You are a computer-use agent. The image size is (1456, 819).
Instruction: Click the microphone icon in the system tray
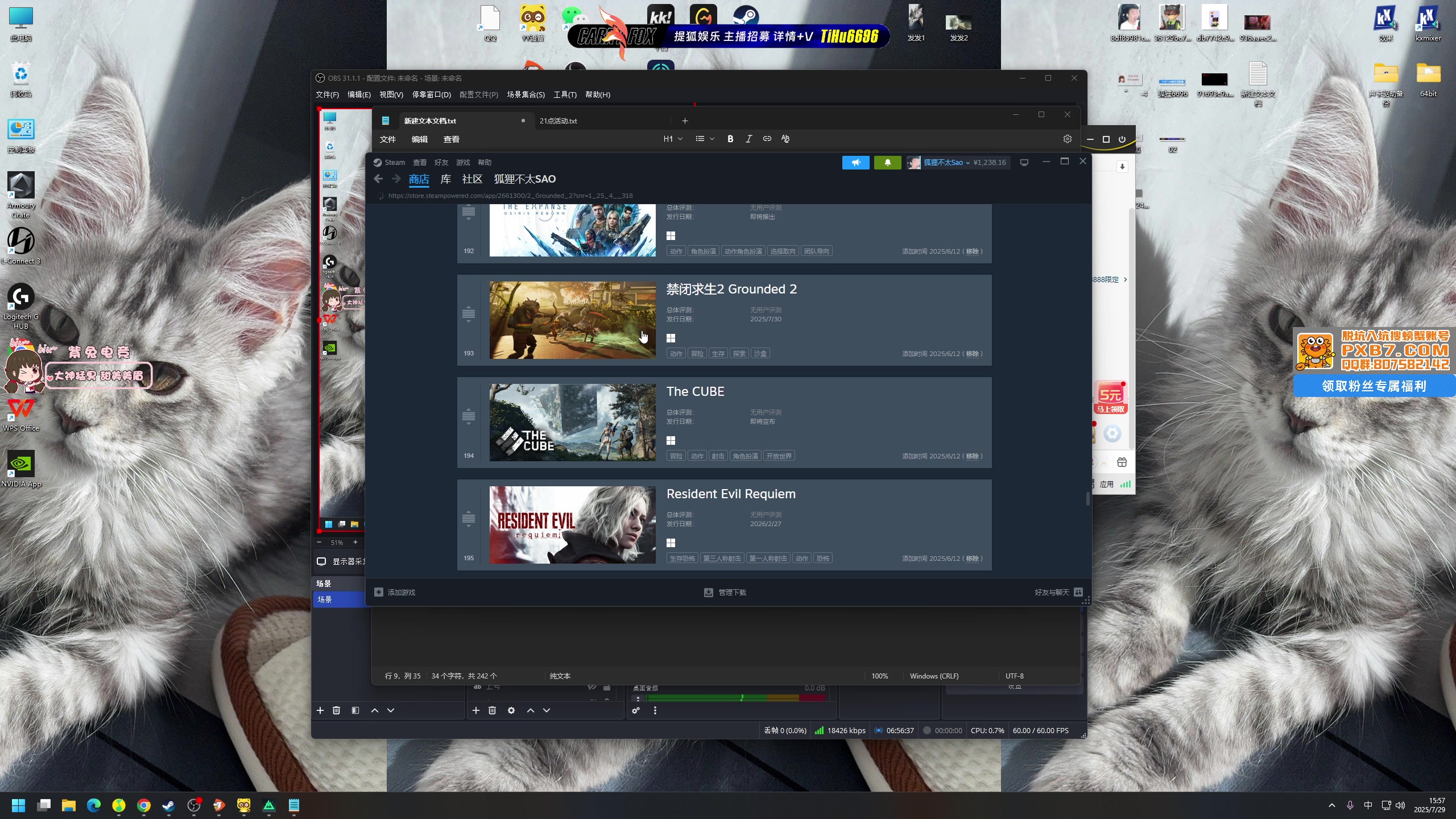click(x=1350, y=805)
